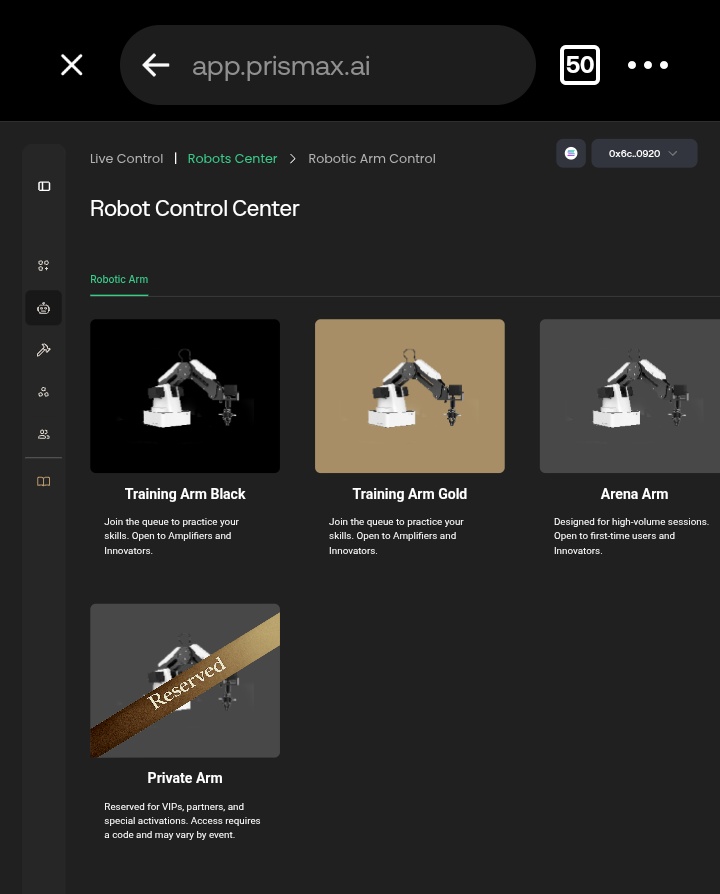Click the Training Arm Gold title
Viewport: 720px width, 894px height.
[x=410, y=494]
